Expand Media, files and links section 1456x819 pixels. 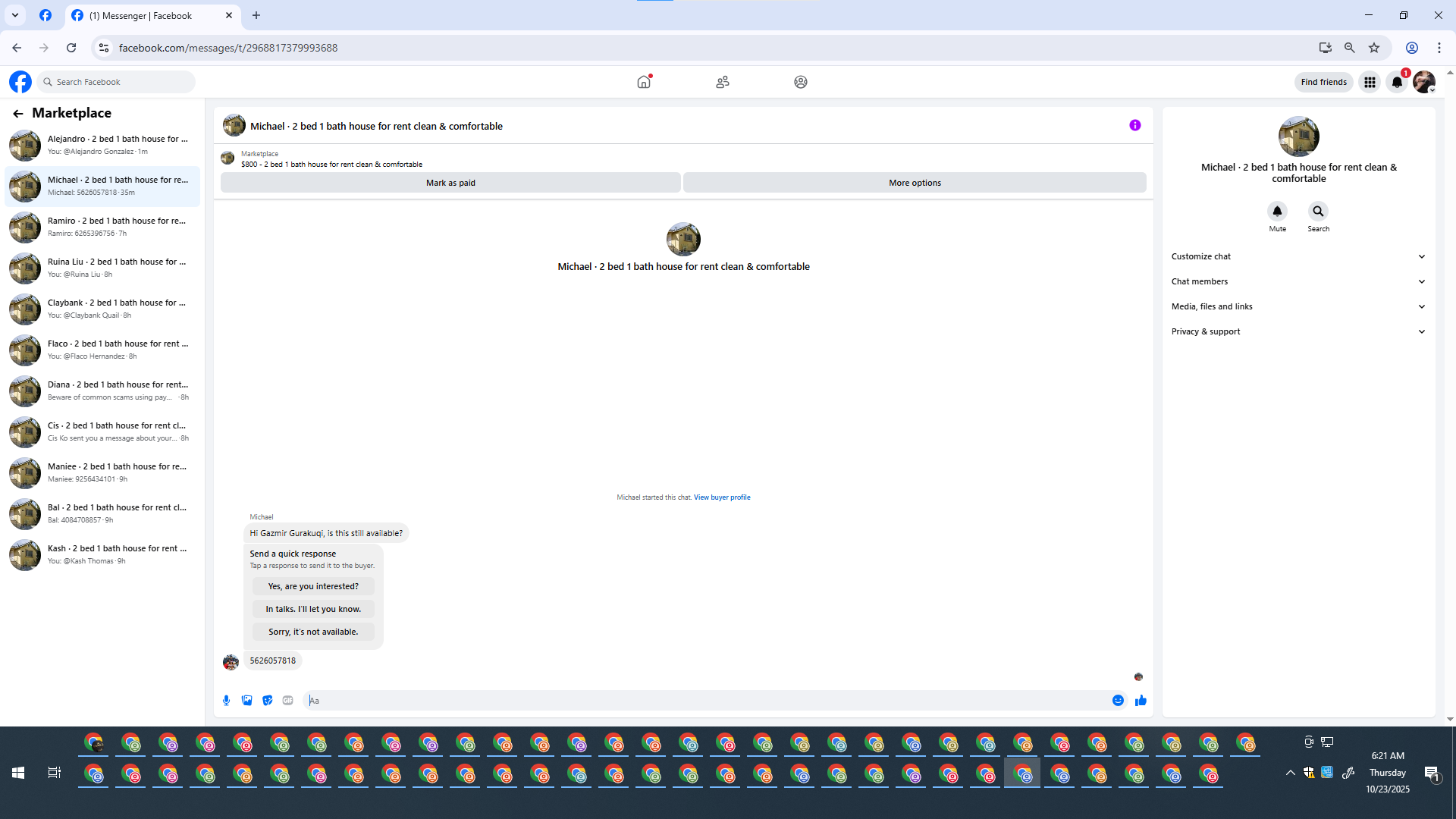point(1298,306)
